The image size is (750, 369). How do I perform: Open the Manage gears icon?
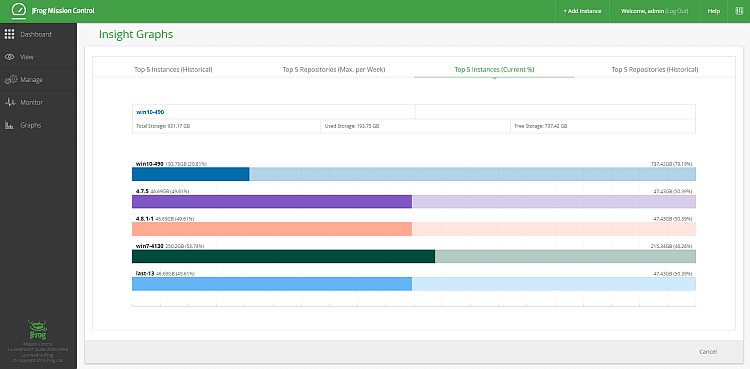point(11,79)
